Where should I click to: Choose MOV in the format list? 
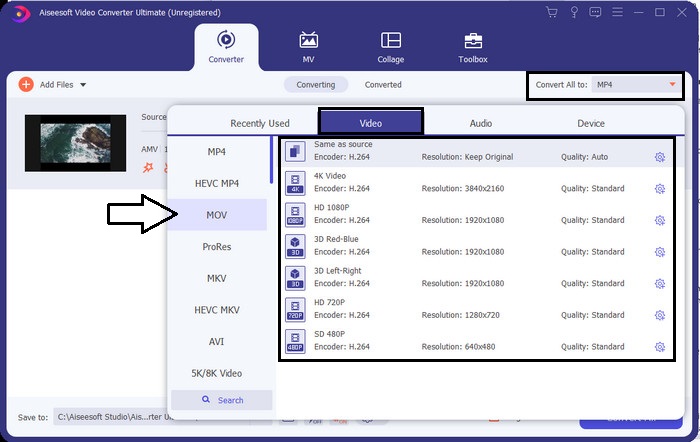point(217,215)
